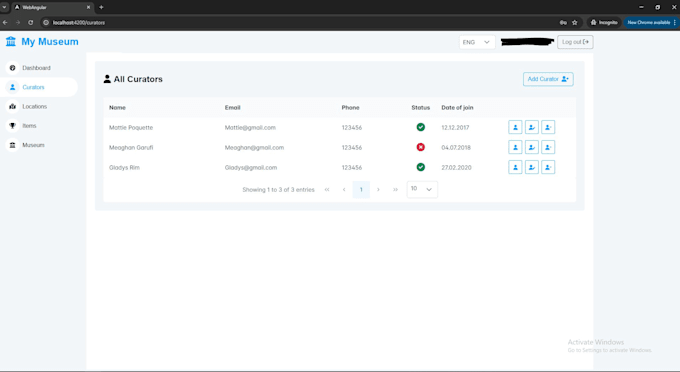
Task: Click the person-with-pen edit icon for Mattie Poquette
Action: click(532, 127)
